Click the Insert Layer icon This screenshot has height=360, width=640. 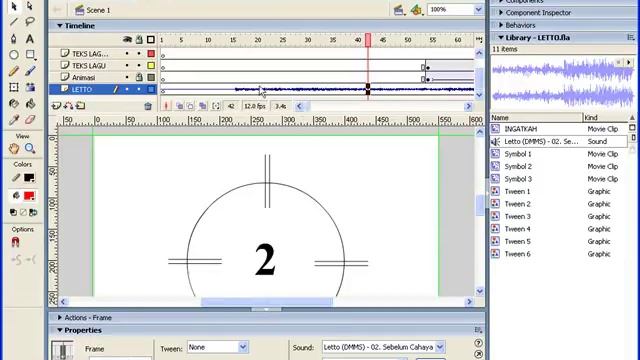pos(56,106)
